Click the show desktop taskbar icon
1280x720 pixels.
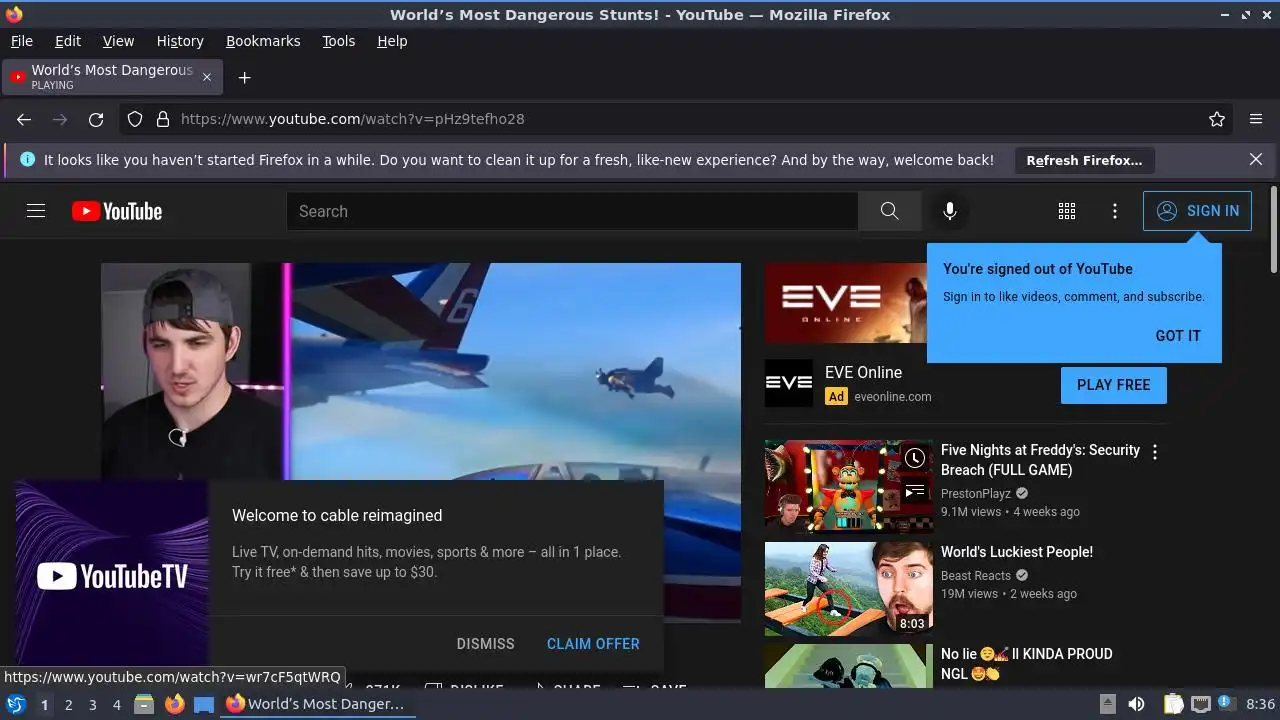tap(204, 704)
